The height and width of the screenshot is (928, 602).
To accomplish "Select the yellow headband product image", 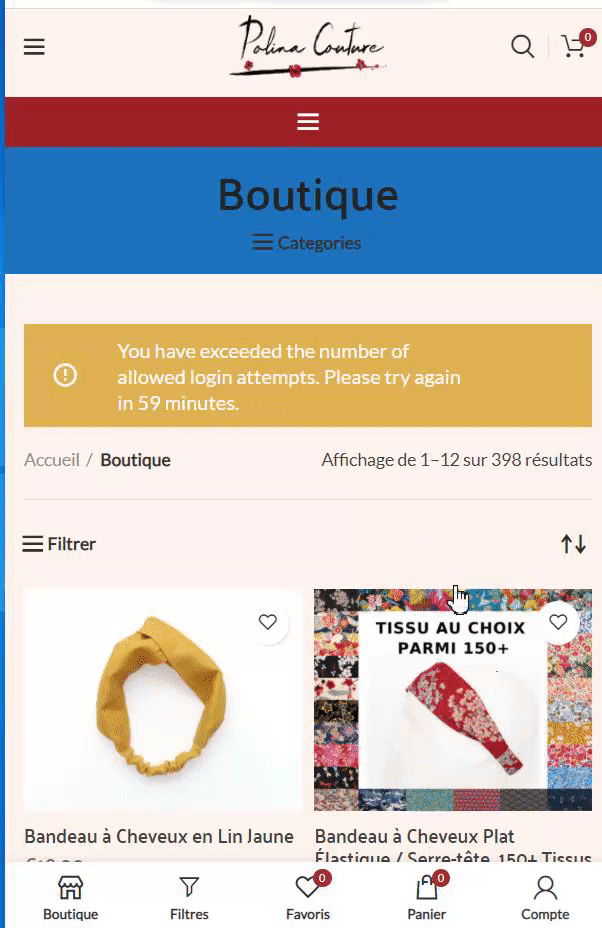I will coord(162,700).
